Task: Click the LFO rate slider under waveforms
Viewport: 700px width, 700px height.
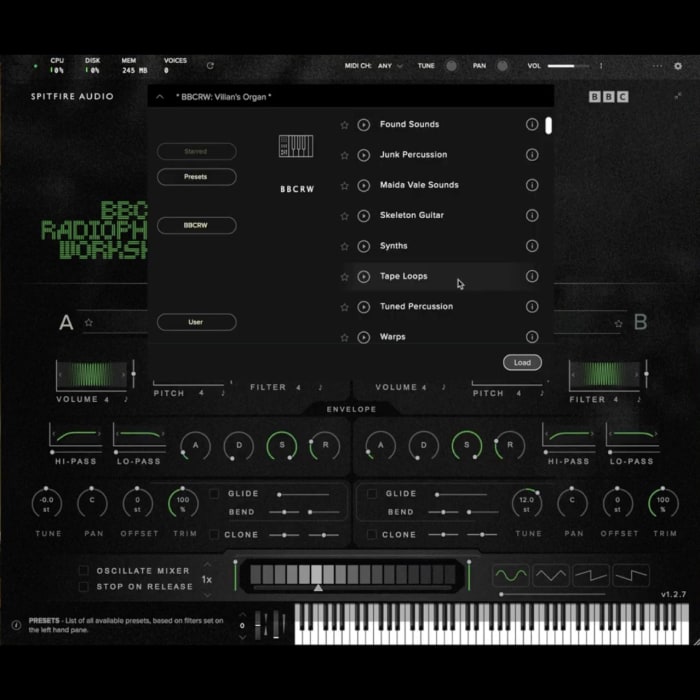Action: (x=553, y=594)
